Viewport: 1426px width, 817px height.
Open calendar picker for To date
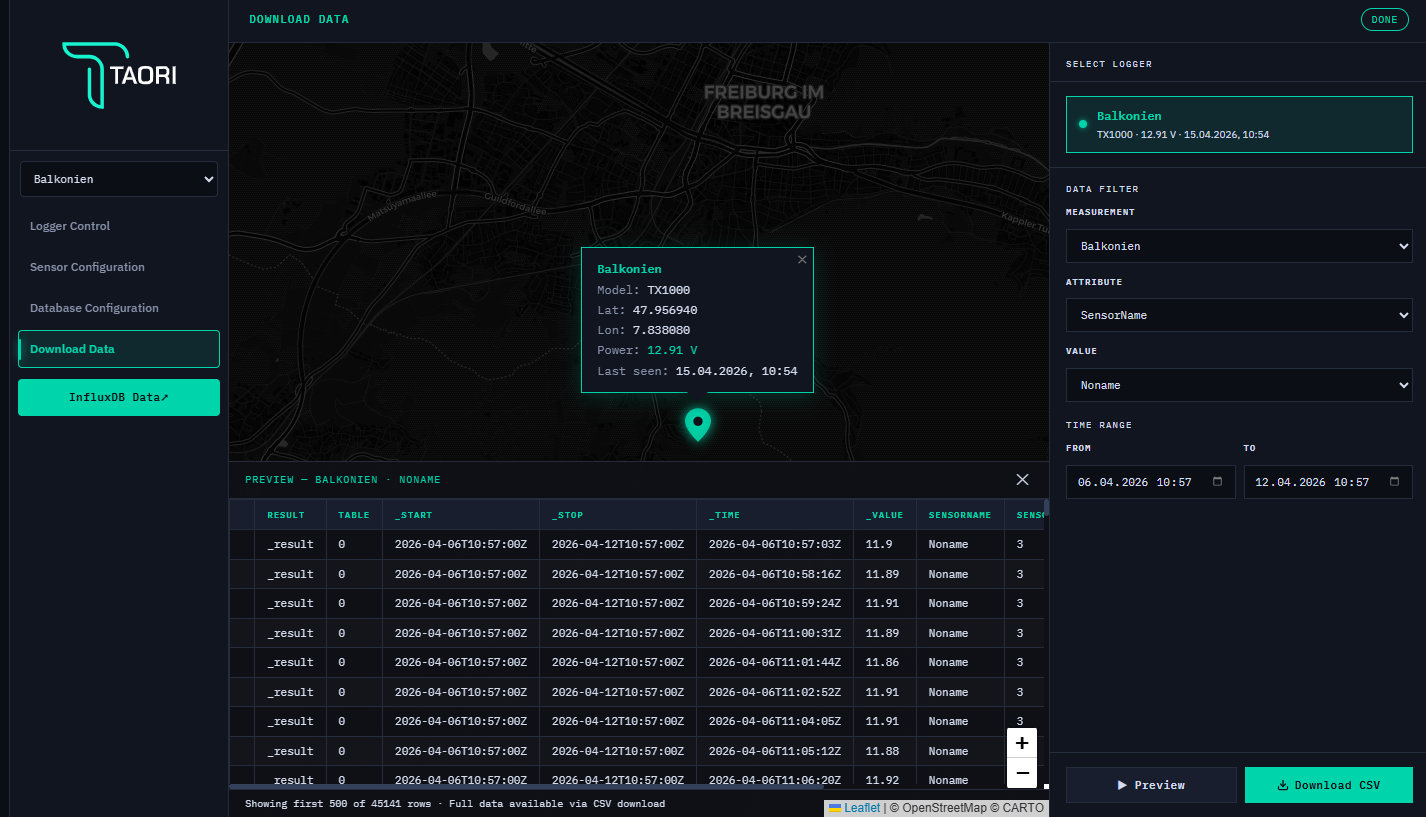coord(1395,482)
